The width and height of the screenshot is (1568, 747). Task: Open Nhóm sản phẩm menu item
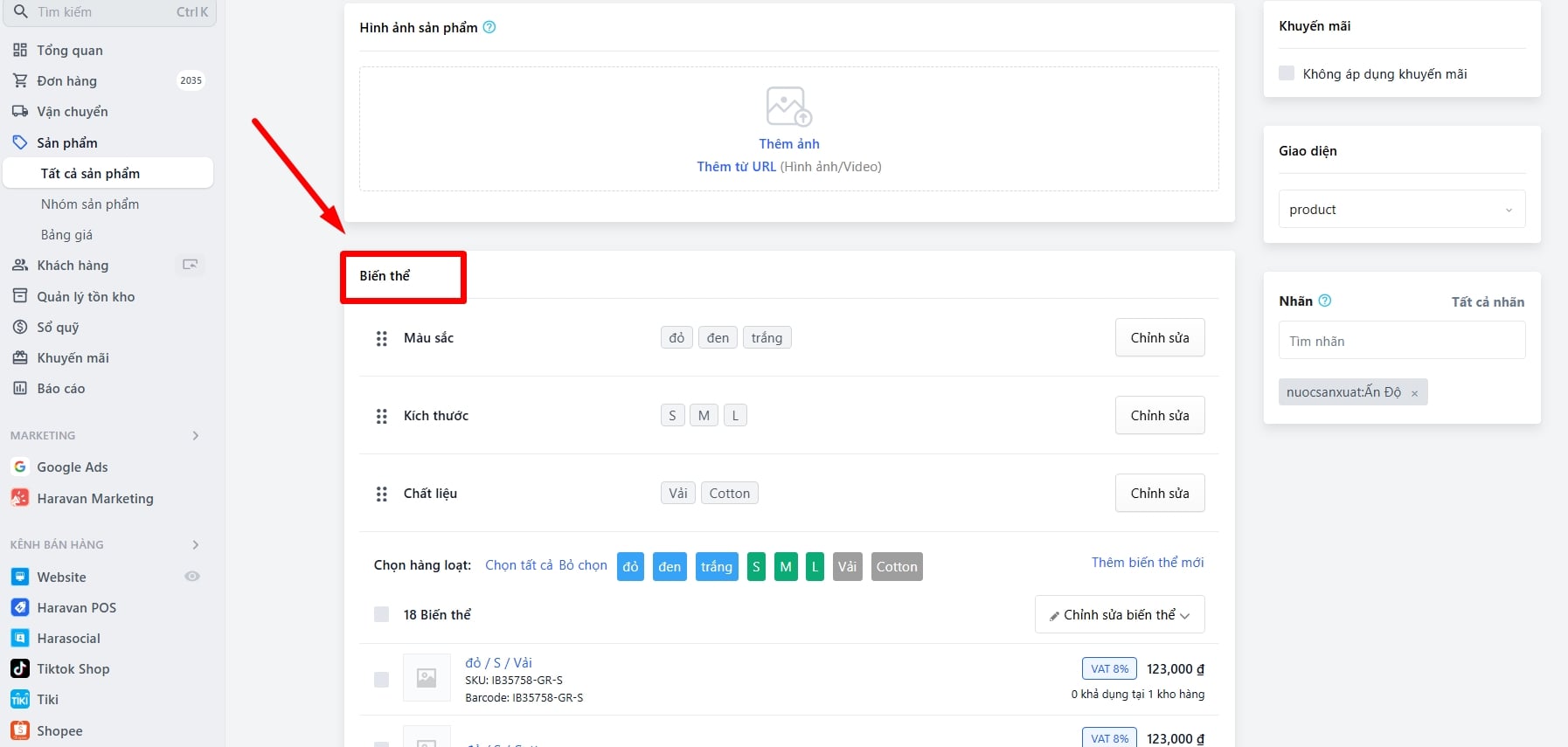coord(90,204)
